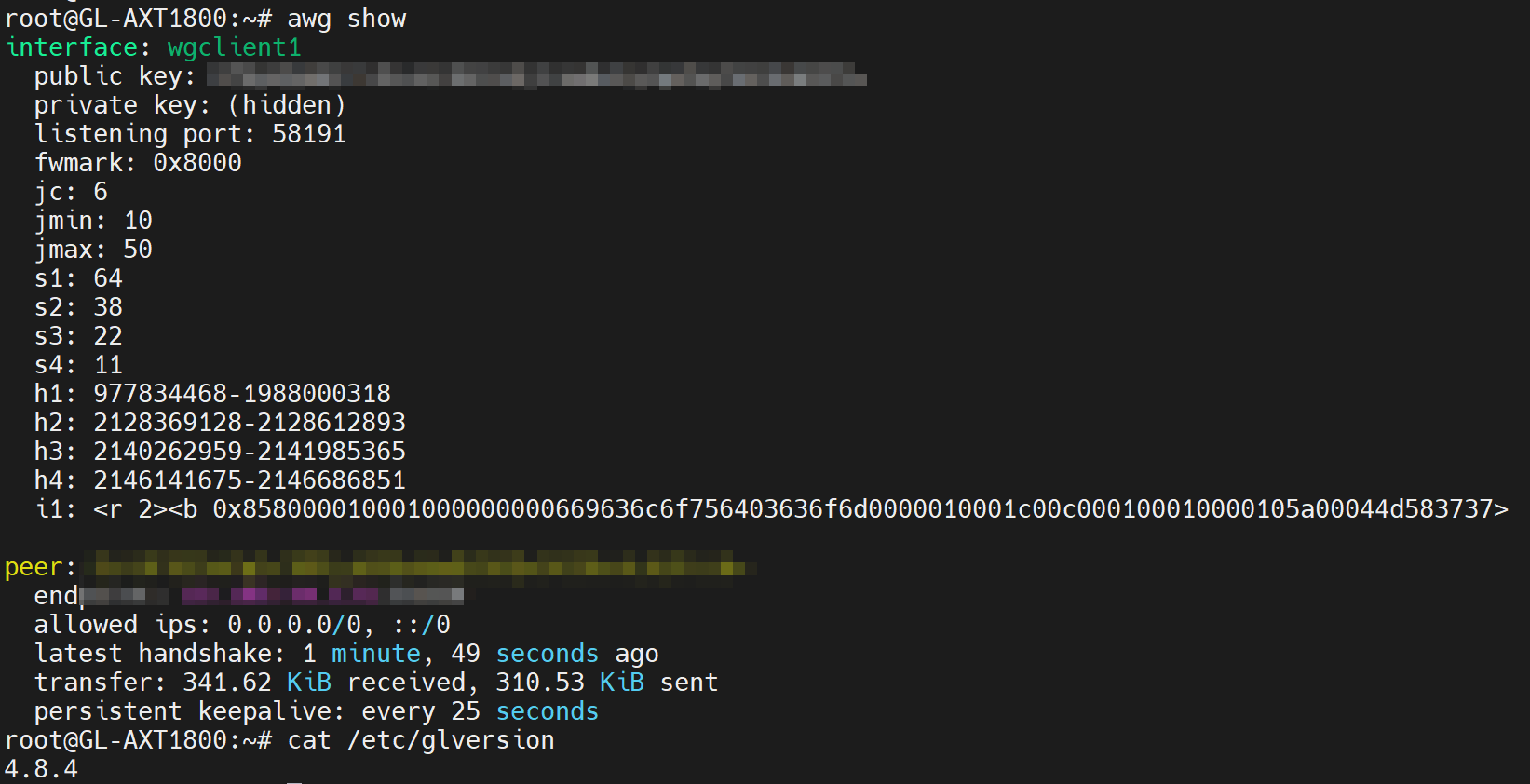Screen dimensions: 1530x784
Task: Click the jmin value 10
Action: click(x=137, y=221)
